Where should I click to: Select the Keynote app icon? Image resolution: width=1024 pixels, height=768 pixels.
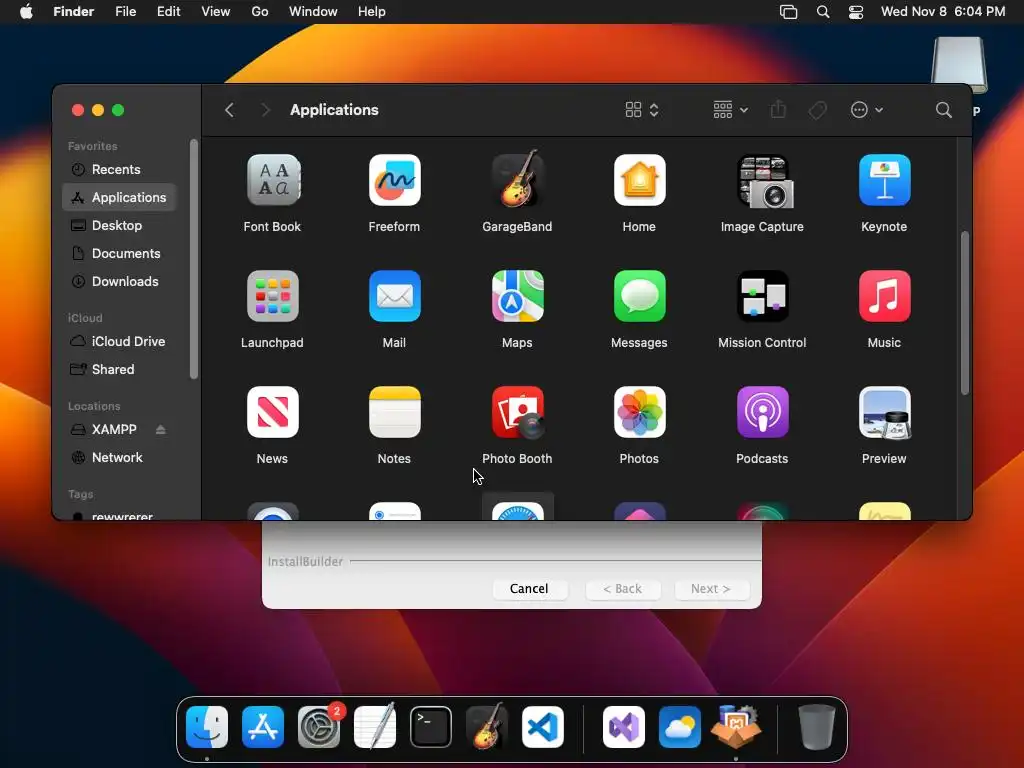pyautogui.click(x=884, y=180)
